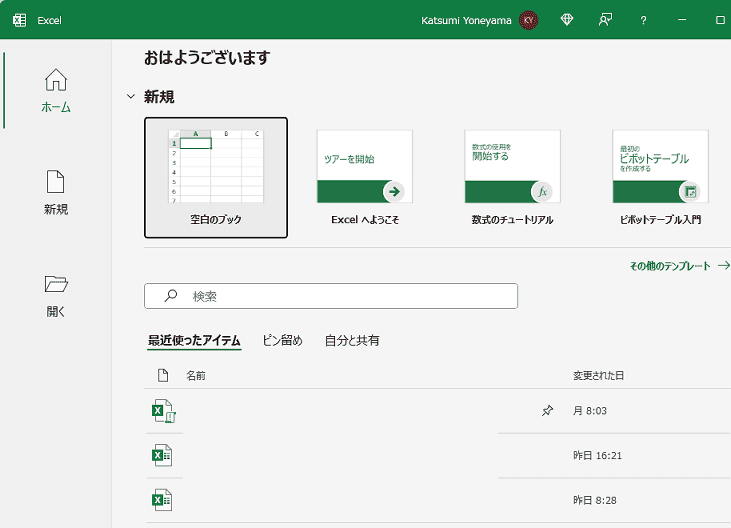Click into the 検索 search field
This screenshot has width=731, height=528.
[331, 296]
